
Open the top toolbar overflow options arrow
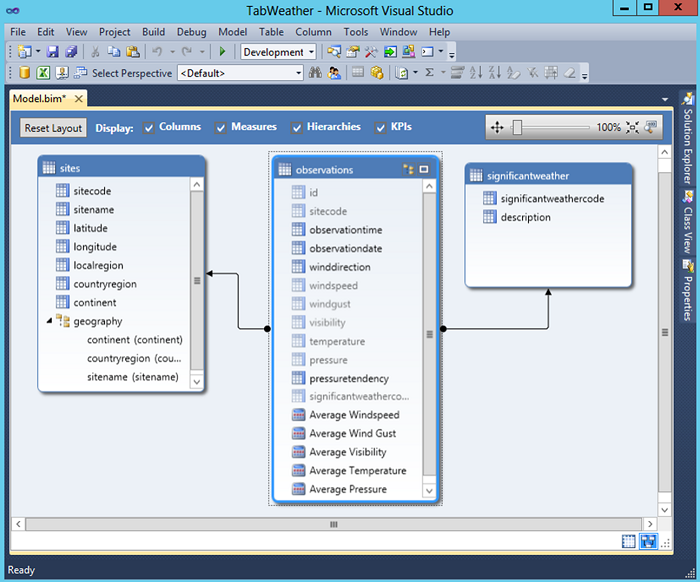pyautogui.click(x=452, y=55)
